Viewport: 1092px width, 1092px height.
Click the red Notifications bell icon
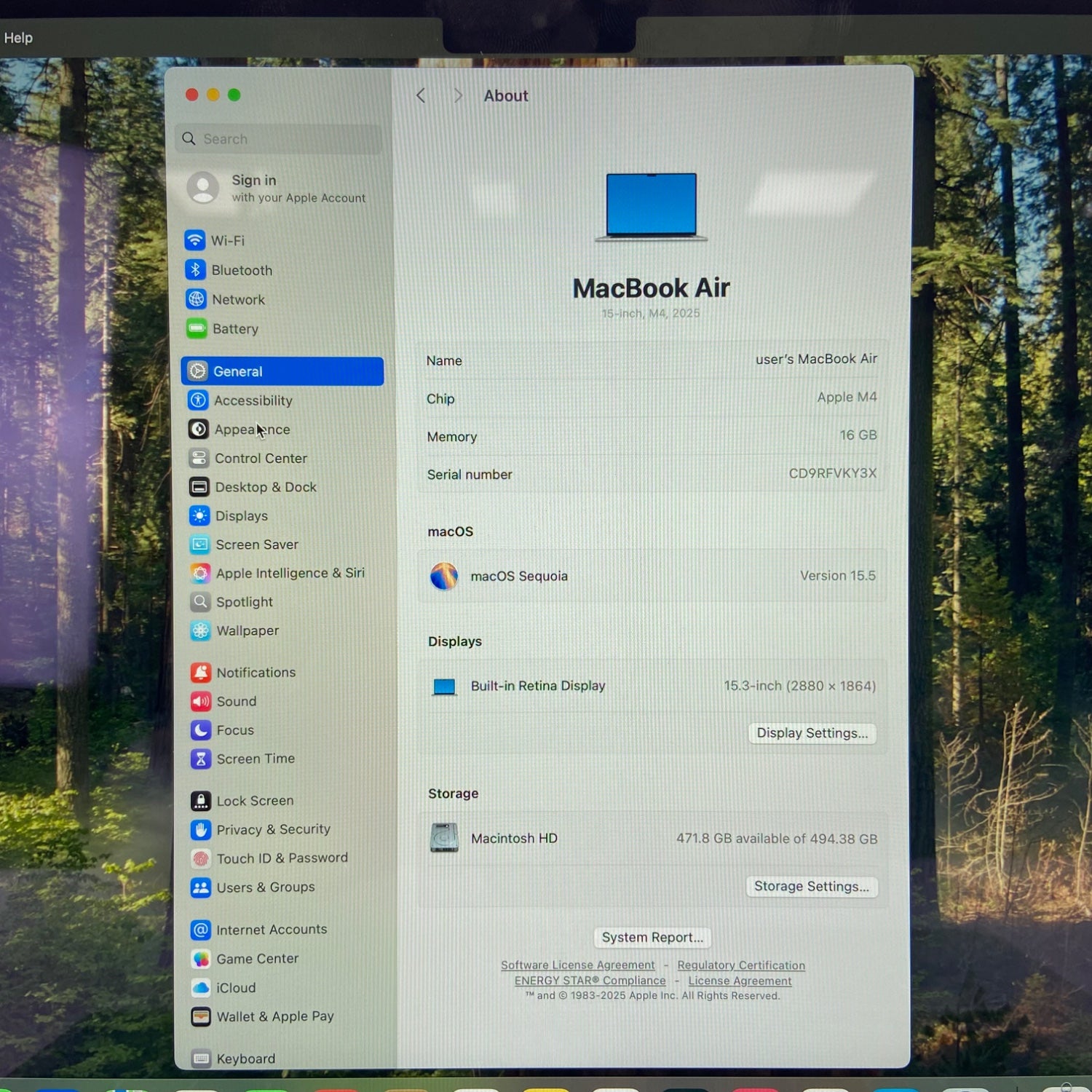(x=201, y=672)
